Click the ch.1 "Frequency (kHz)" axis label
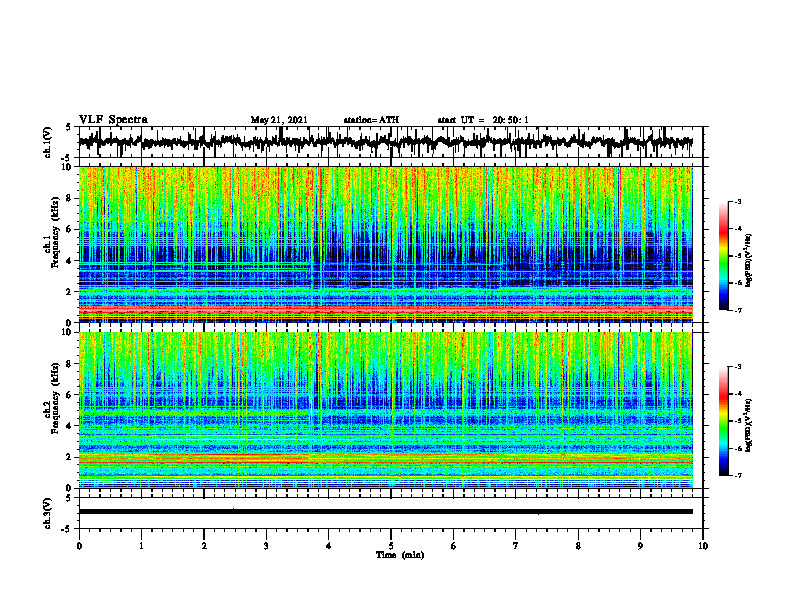792x612 pixels. coord(55,232)
